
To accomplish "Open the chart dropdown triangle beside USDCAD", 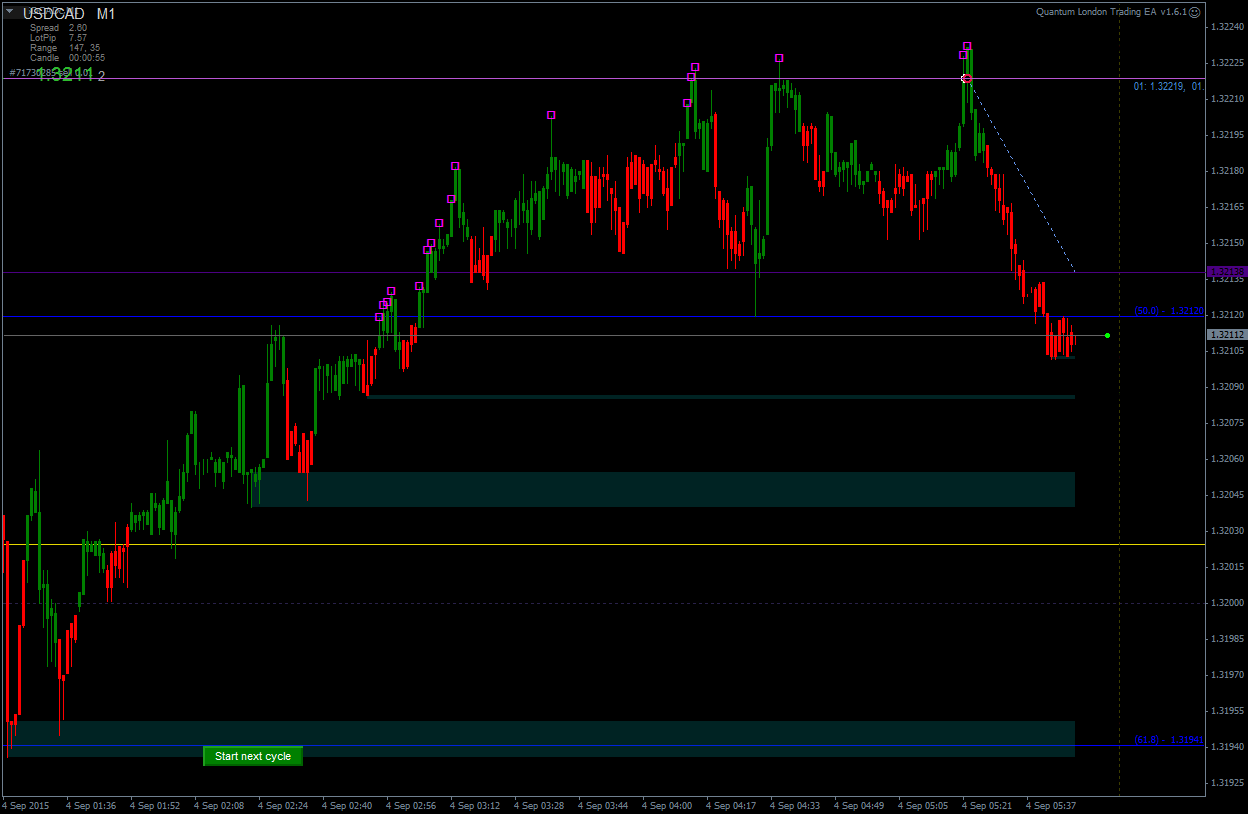I will [11, 13].
